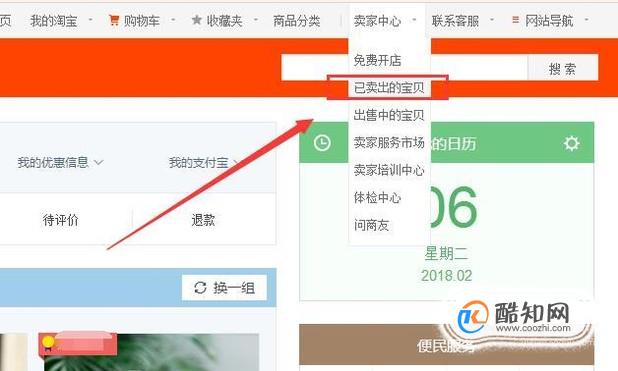
Task: Click the shopping cart icon
Action: click(114, 20)
